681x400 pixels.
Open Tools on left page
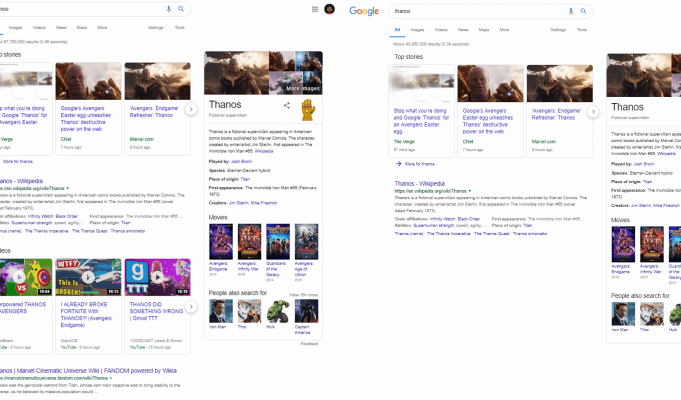(x=179, y=27)
